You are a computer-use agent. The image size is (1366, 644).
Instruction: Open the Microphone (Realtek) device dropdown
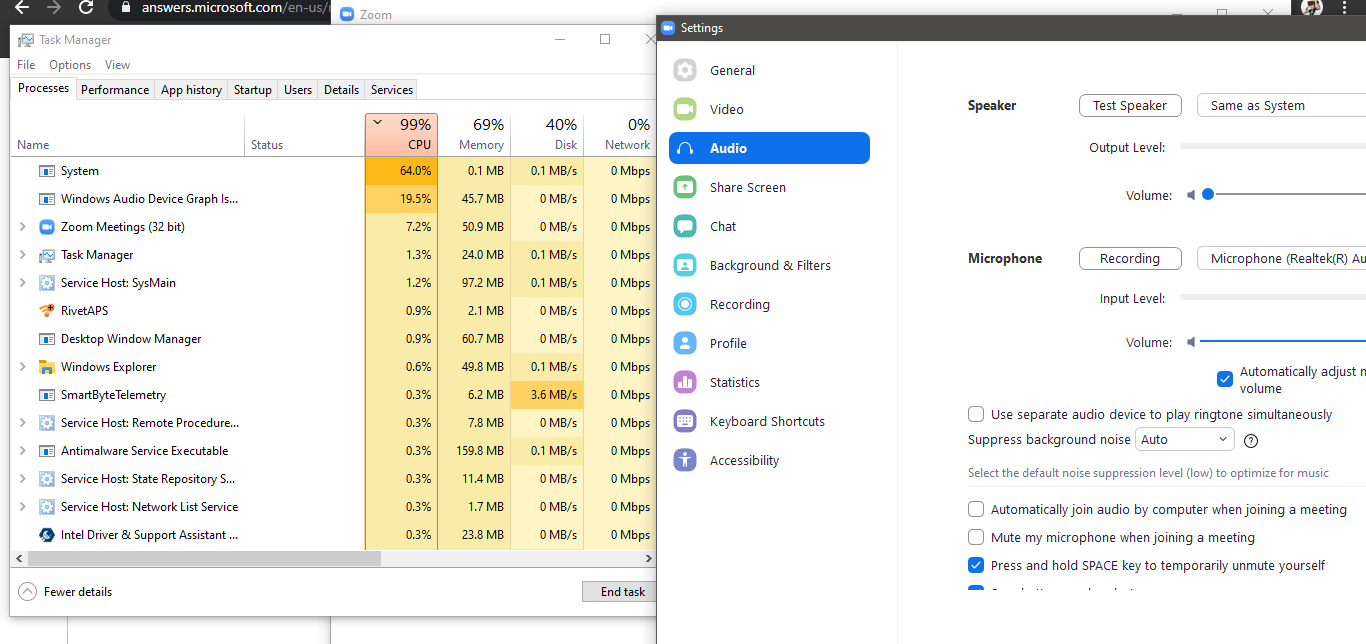click(1281, 258)
